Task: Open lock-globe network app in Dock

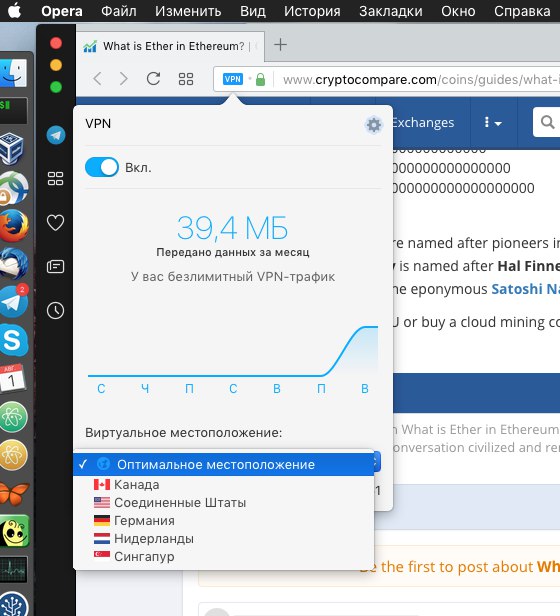Action: (x=14, y=188)
